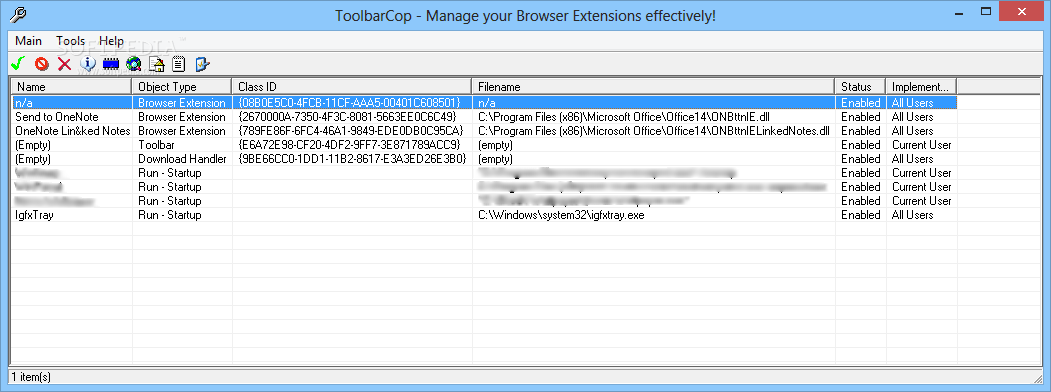Screen dimensions: 1051x392
Task: Sort by the Filename column header
Action: tap(654, 86)
